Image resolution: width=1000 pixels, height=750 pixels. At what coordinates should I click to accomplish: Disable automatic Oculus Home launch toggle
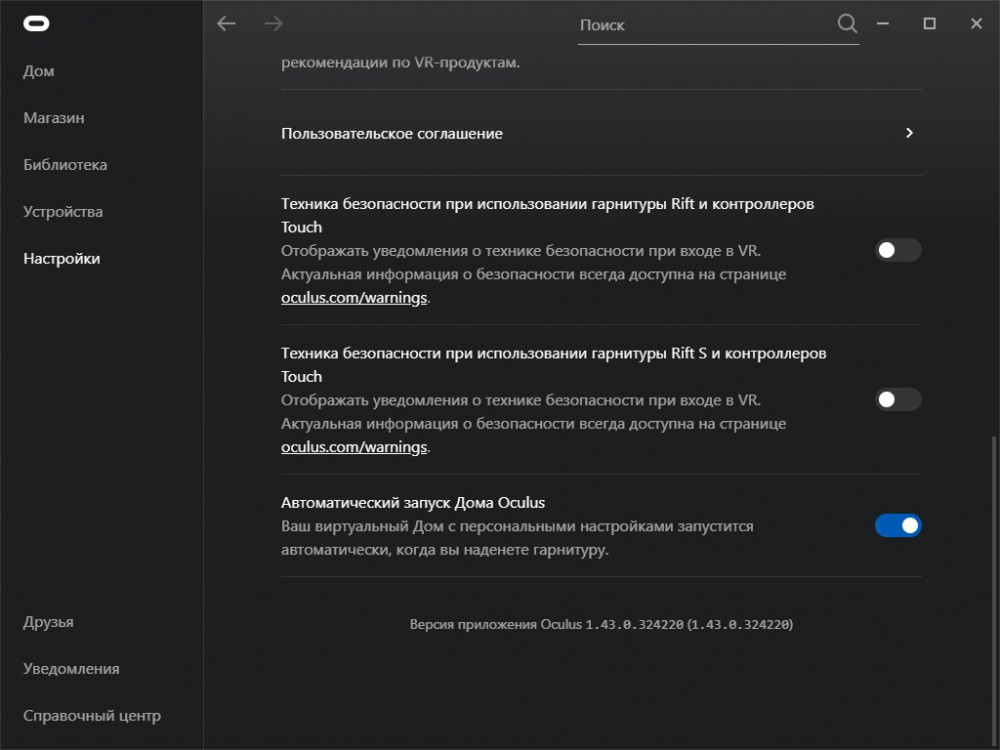[897, 525]
